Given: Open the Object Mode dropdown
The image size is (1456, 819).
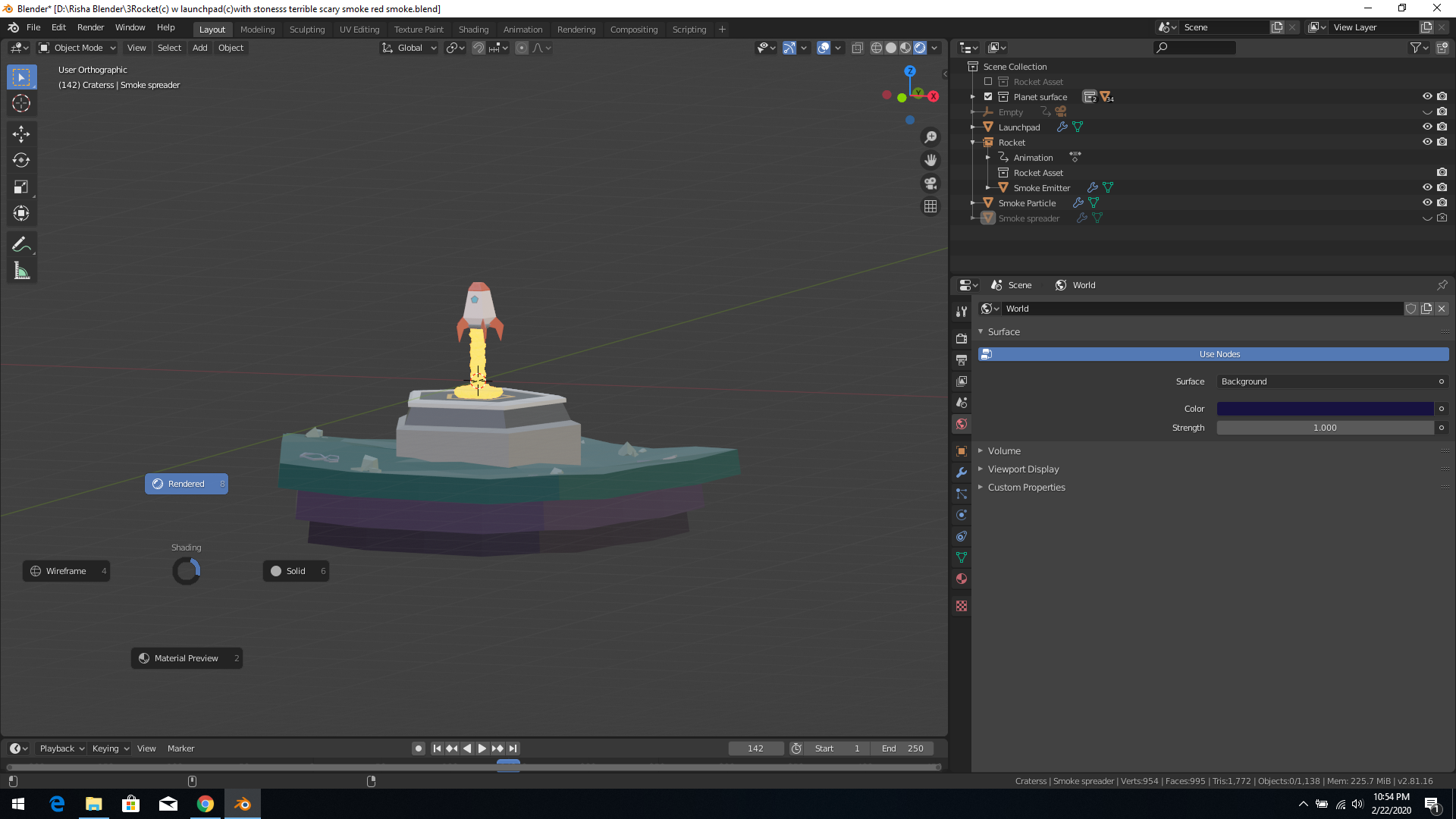Looking at the screenshot, I should [x=77, y=48].
